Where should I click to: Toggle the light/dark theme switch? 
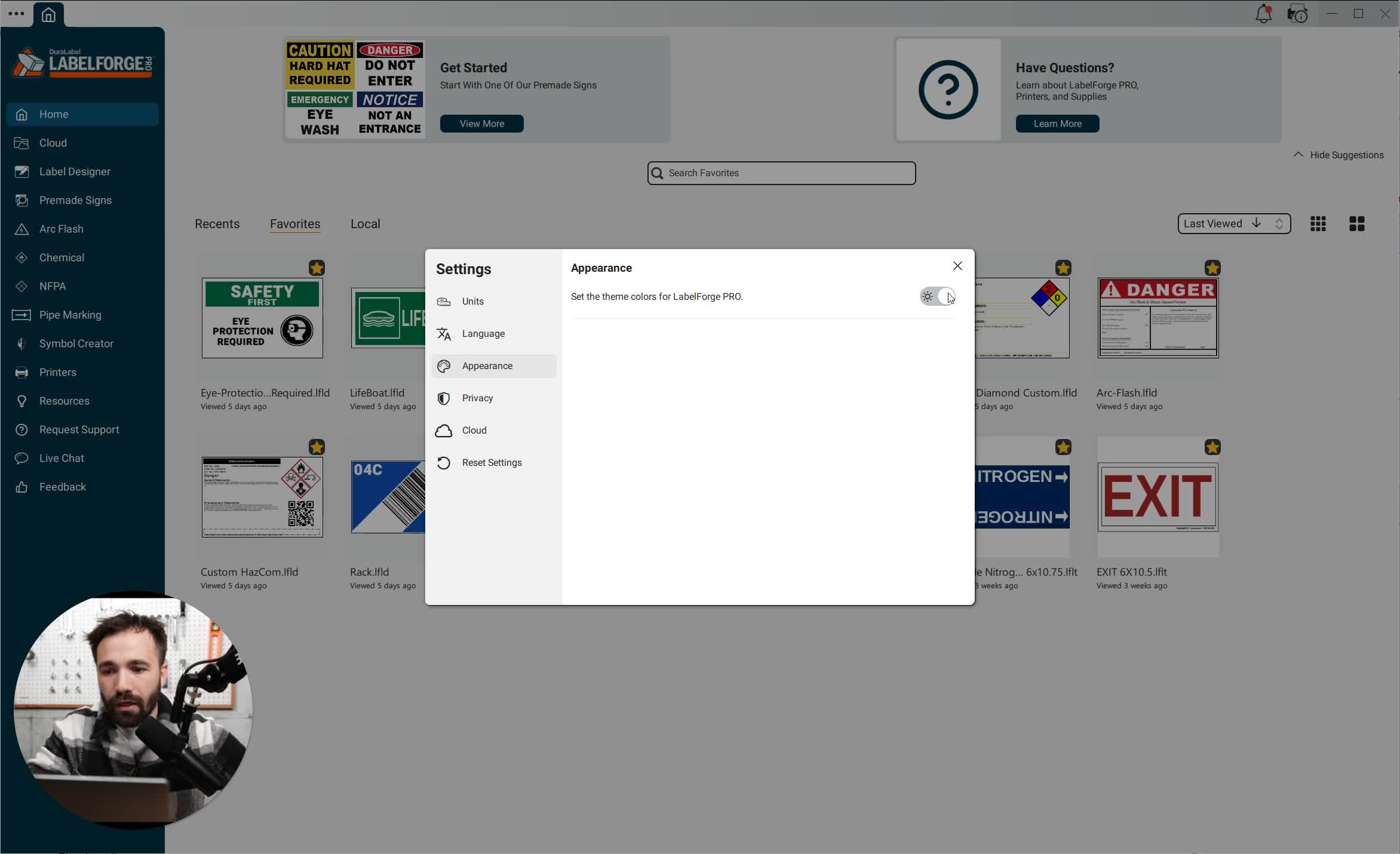937,296
